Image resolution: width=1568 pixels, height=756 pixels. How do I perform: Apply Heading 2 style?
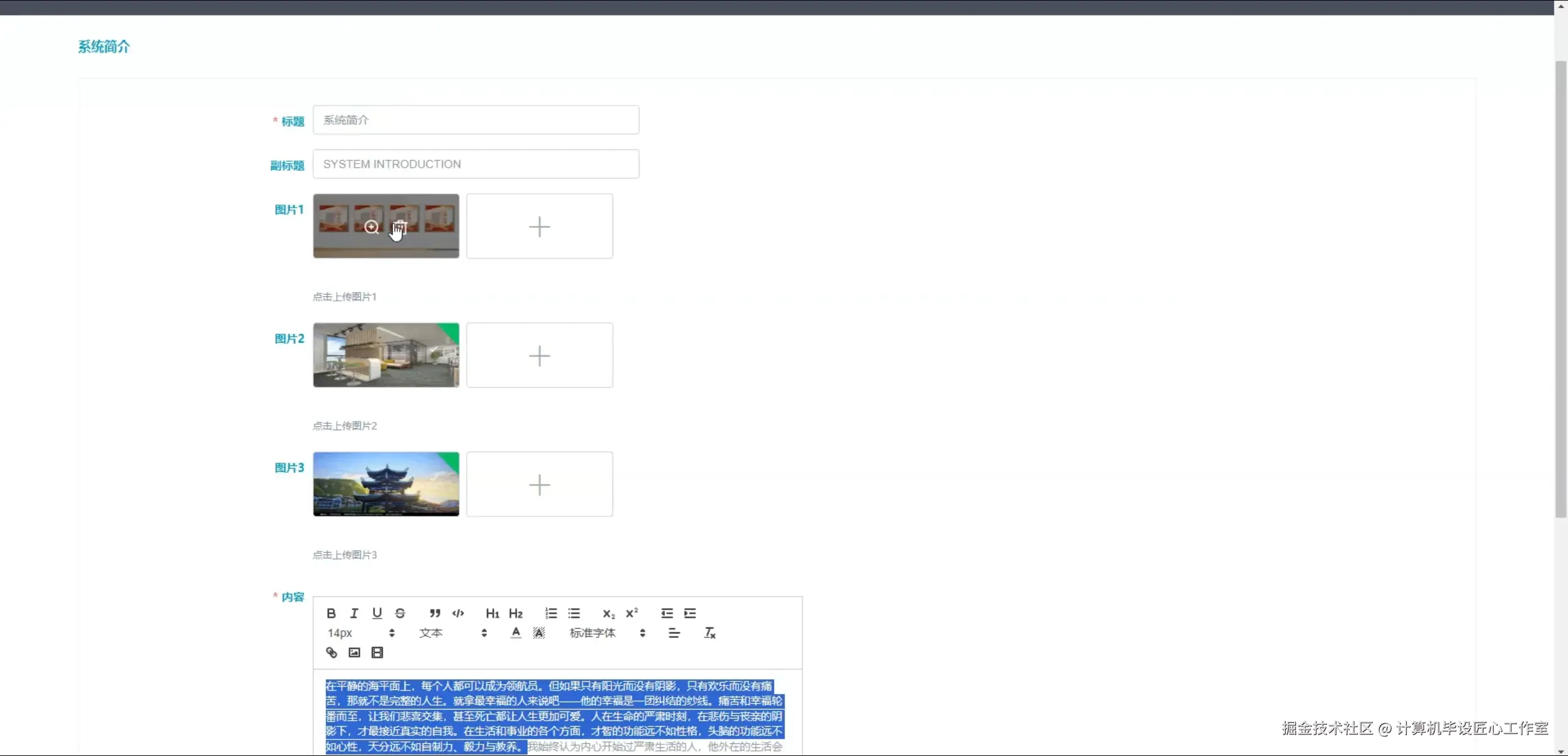pos(516,613)
